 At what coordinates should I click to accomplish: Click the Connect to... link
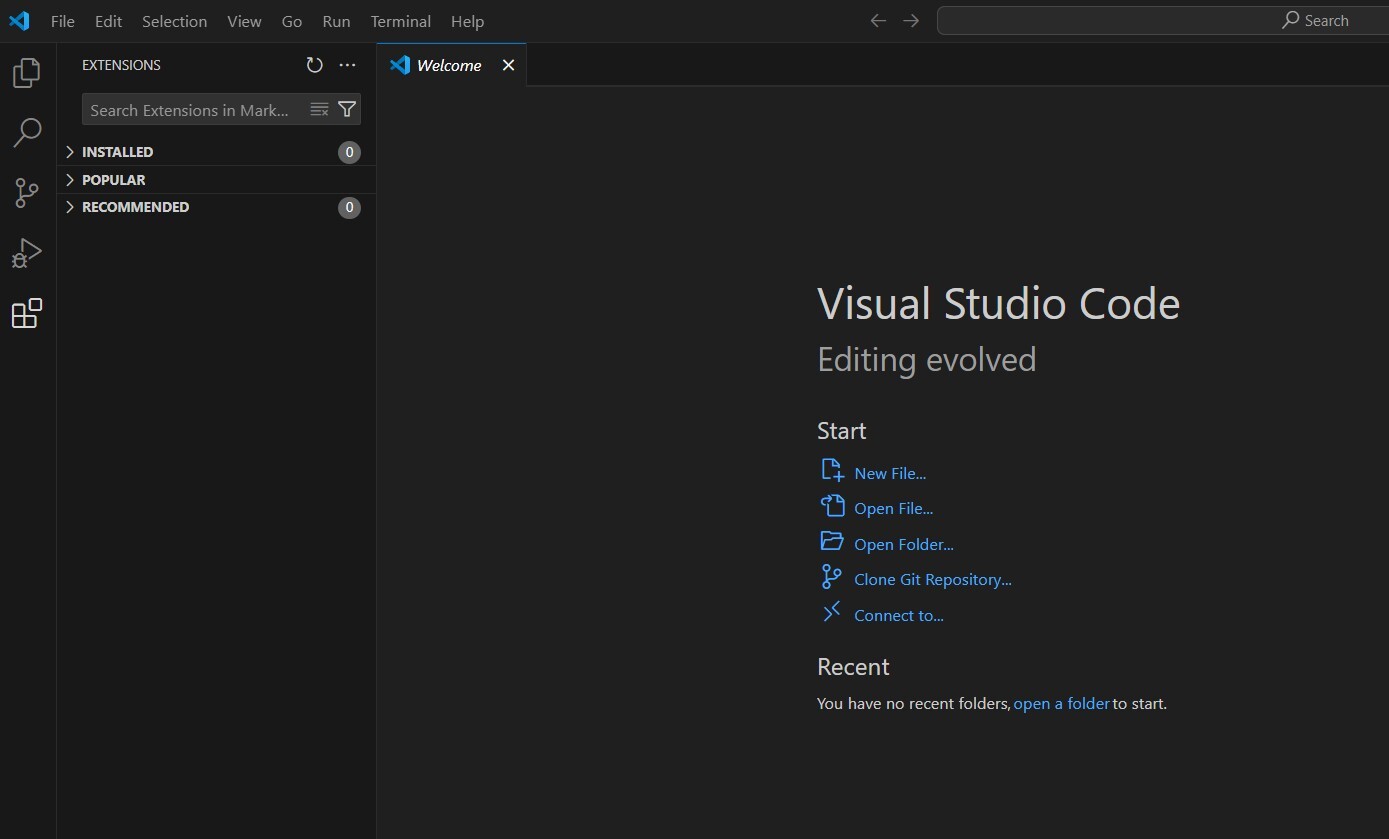click(899, 615)
